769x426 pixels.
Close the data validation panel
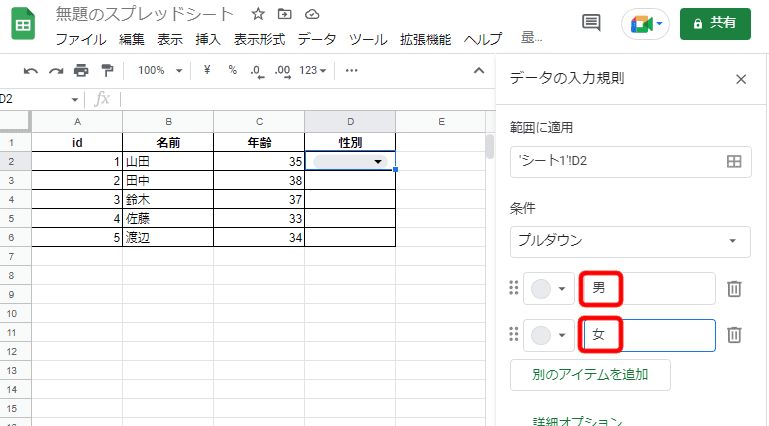(741, 79)
